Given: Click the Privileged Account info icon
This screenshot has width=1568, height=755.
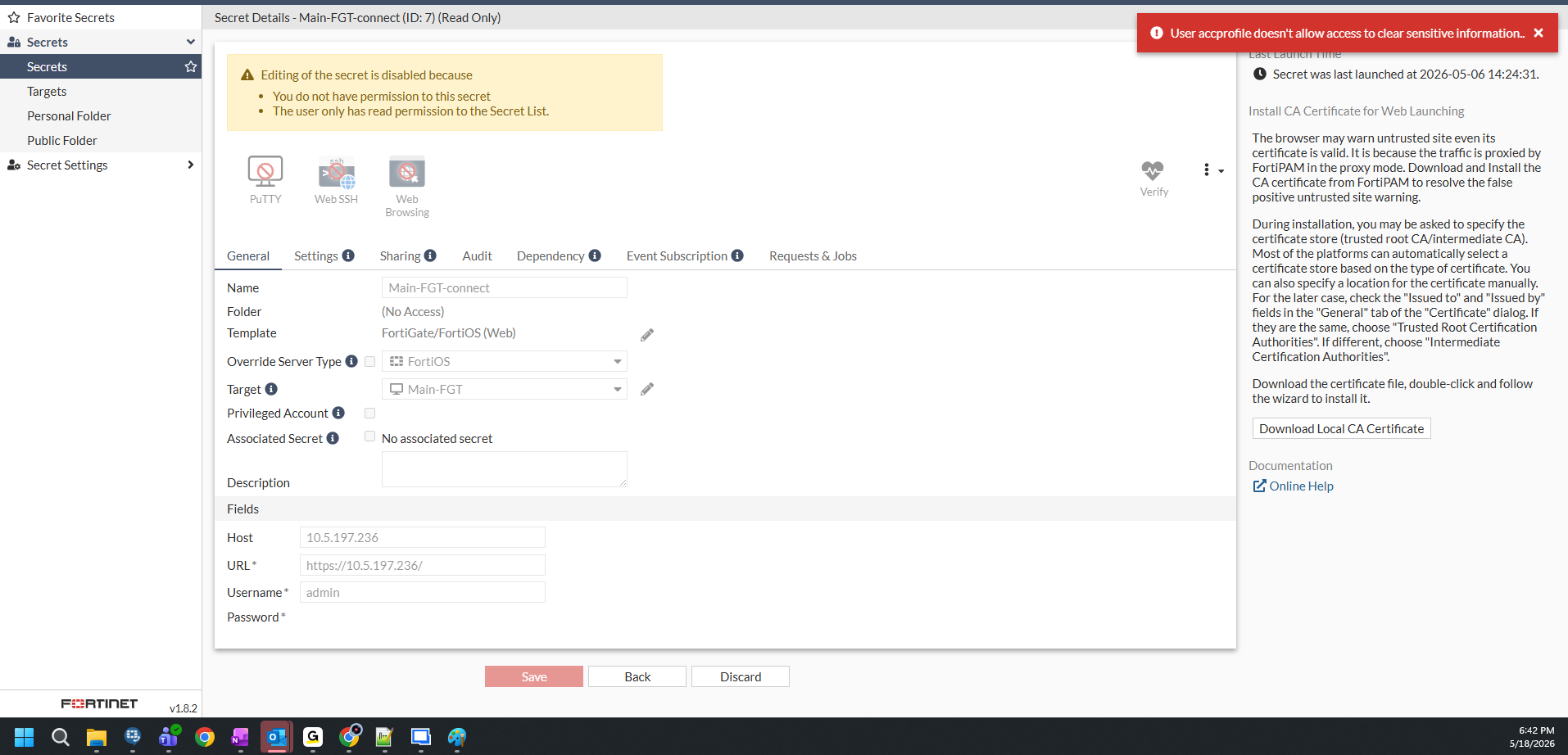Looking at the screenshot, I should pos(338,413).
